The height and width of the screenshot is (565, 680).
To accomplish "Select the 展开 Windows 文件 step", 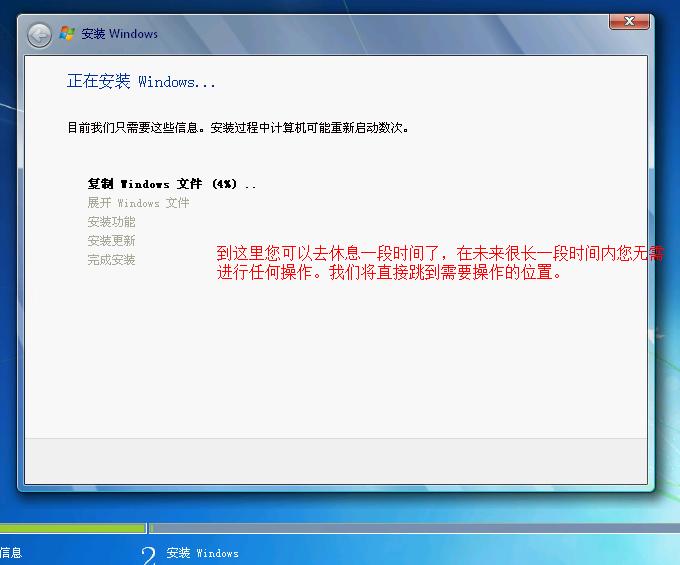I will 138,203.
